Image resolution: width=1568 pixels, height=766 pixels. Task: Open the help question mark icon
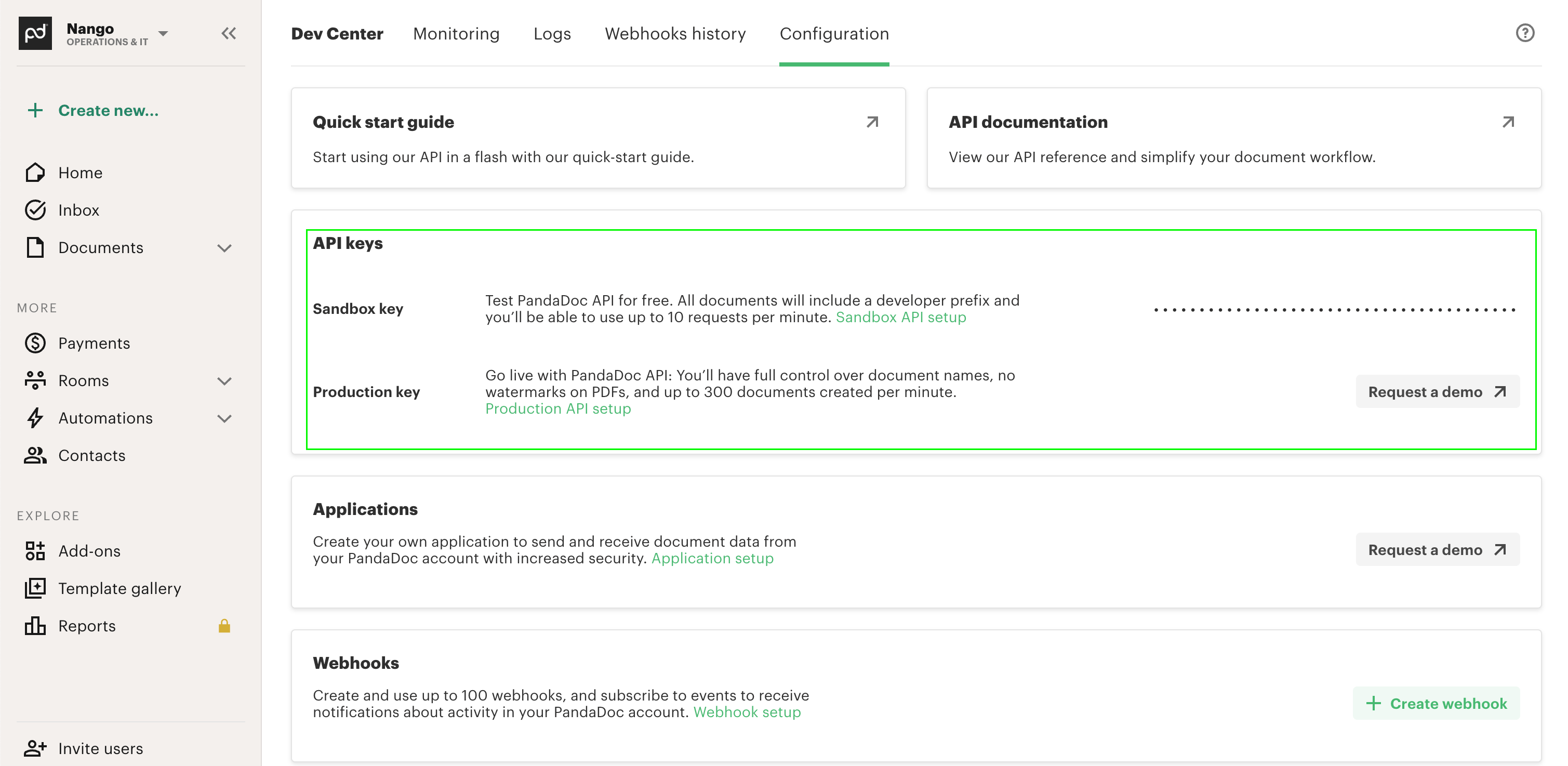[1524, 33]
